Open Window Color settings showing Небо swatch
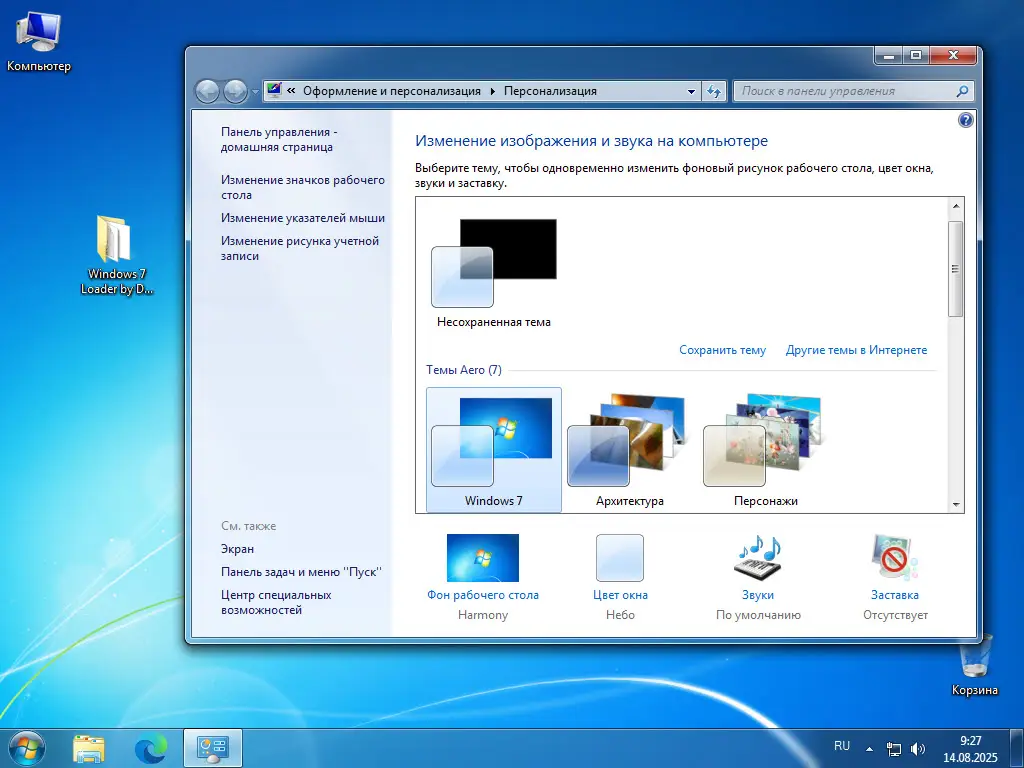Screen dimensions: 1024x768 point(620,557)
